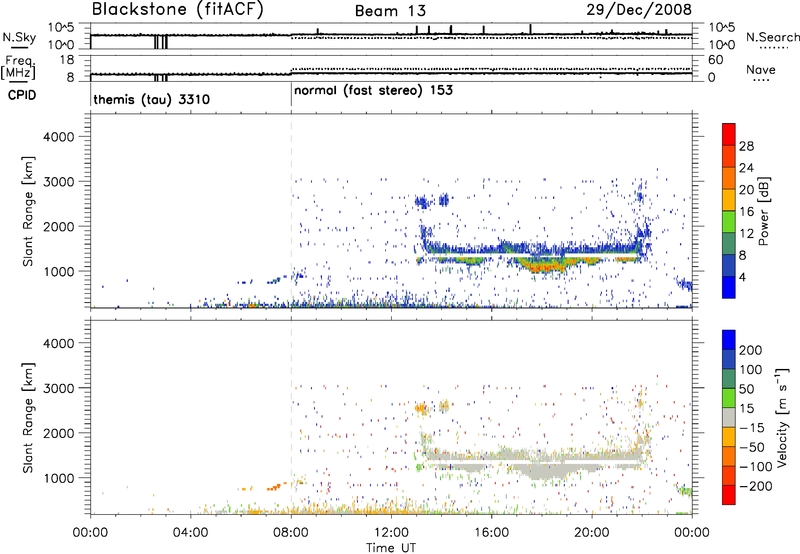The image size is (800, 554).
Task: Click the "Velocity [m s⁻¹]" colorbar title
Action: pyautogui.click(x=782, y=417)
